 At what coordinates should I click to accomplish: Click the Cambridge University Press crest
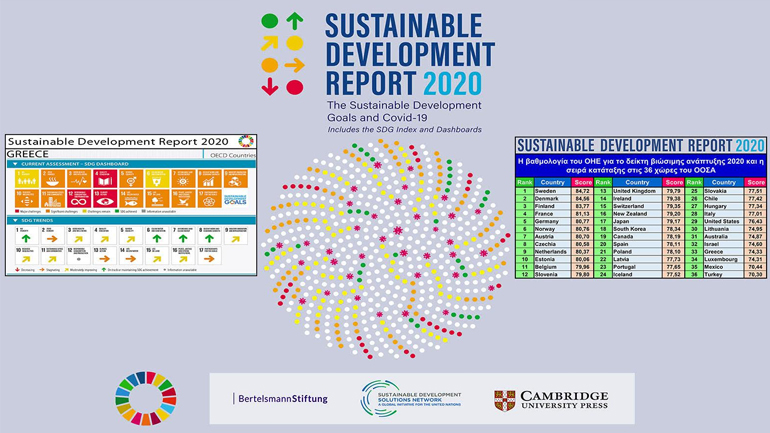pos(505,400)
